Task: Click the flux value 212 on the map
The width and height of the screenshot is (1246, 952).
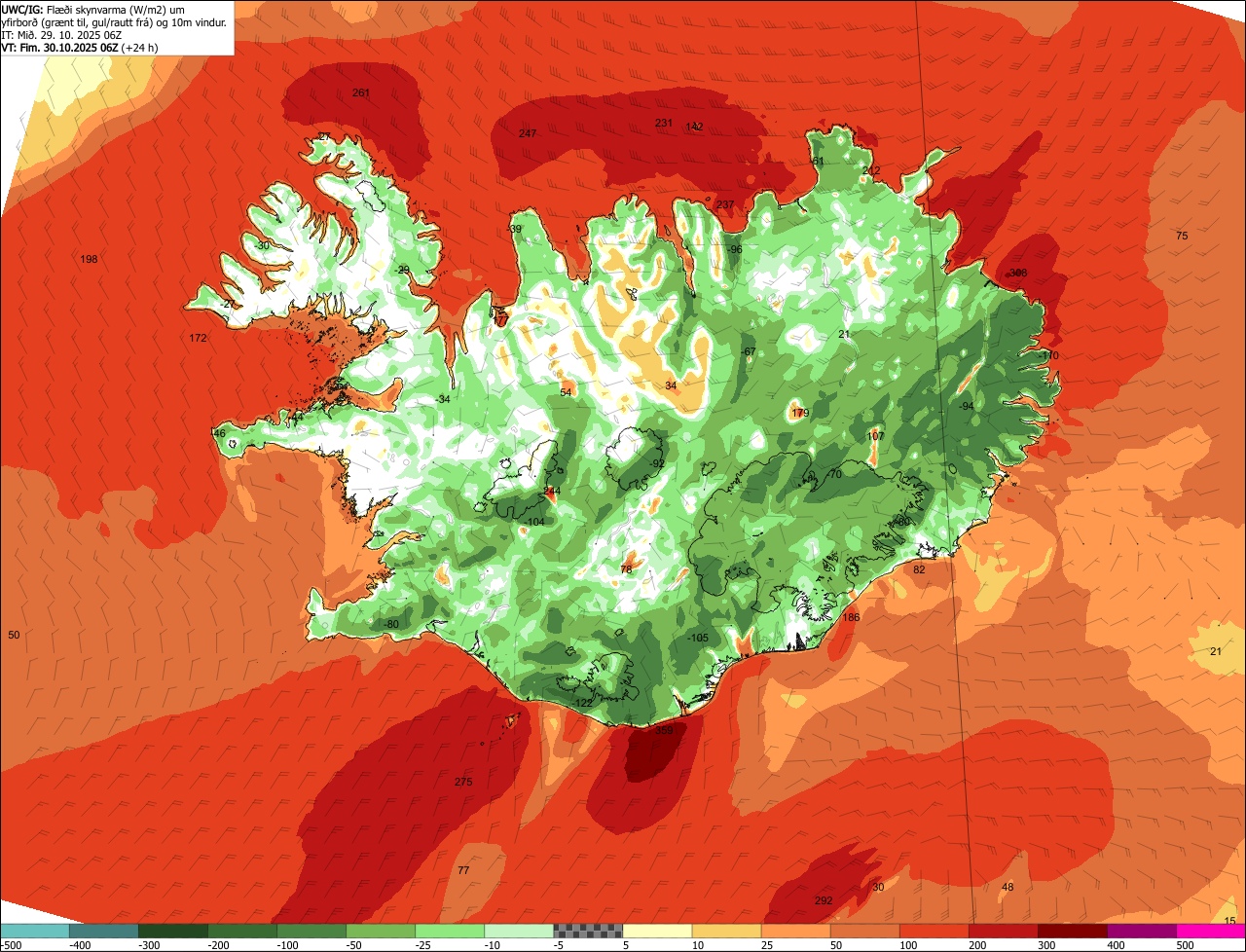Action: tap(871, 171)
